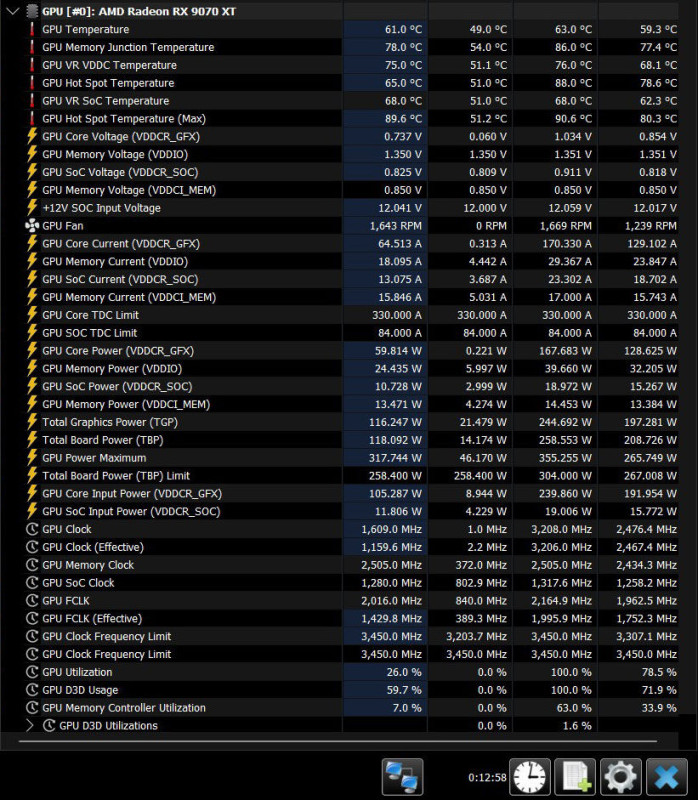Click the thermometer icon beside GPU VR VDDC Temperature
698x800 pixels.
pos(32,65)
